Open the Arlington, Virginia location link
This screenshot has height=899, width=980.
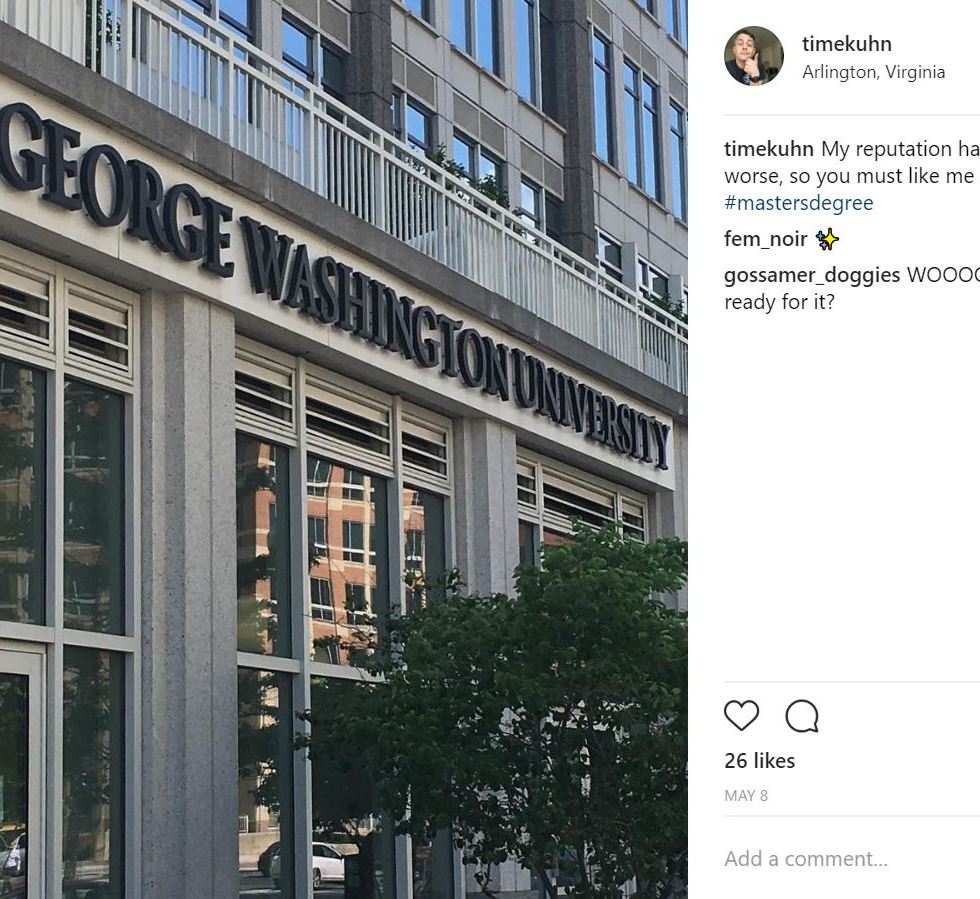(873, 73)
